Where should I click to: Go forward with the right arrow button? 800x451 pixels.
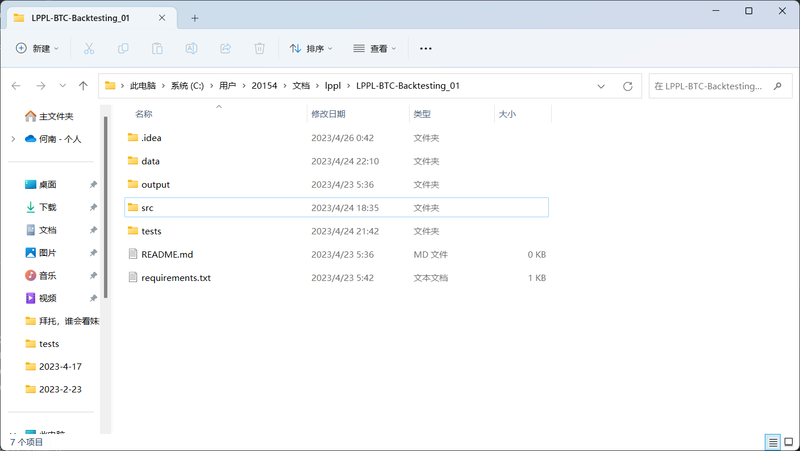click(40, 86)
